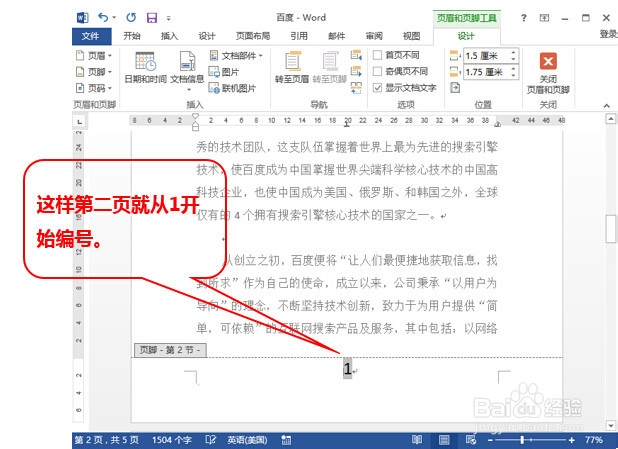The image size is (618, 449).
Task: Insert 联机图片 online picture
Action: tap(232, 88)
